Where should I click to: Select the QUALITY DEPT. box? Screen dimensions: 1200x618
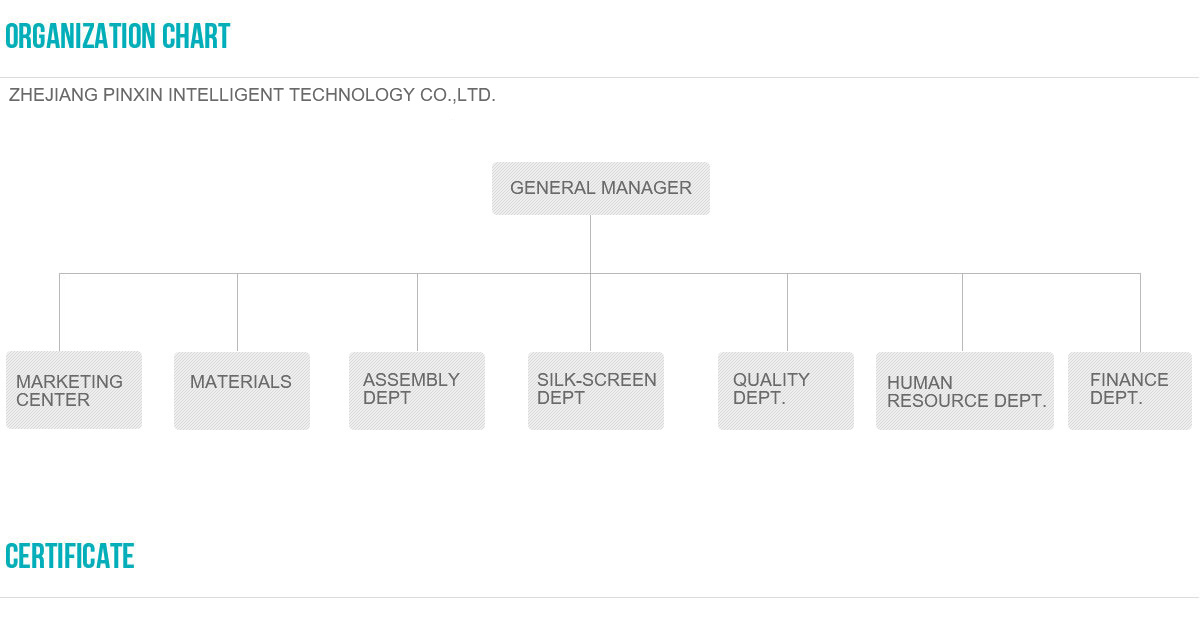pos(786,391)
